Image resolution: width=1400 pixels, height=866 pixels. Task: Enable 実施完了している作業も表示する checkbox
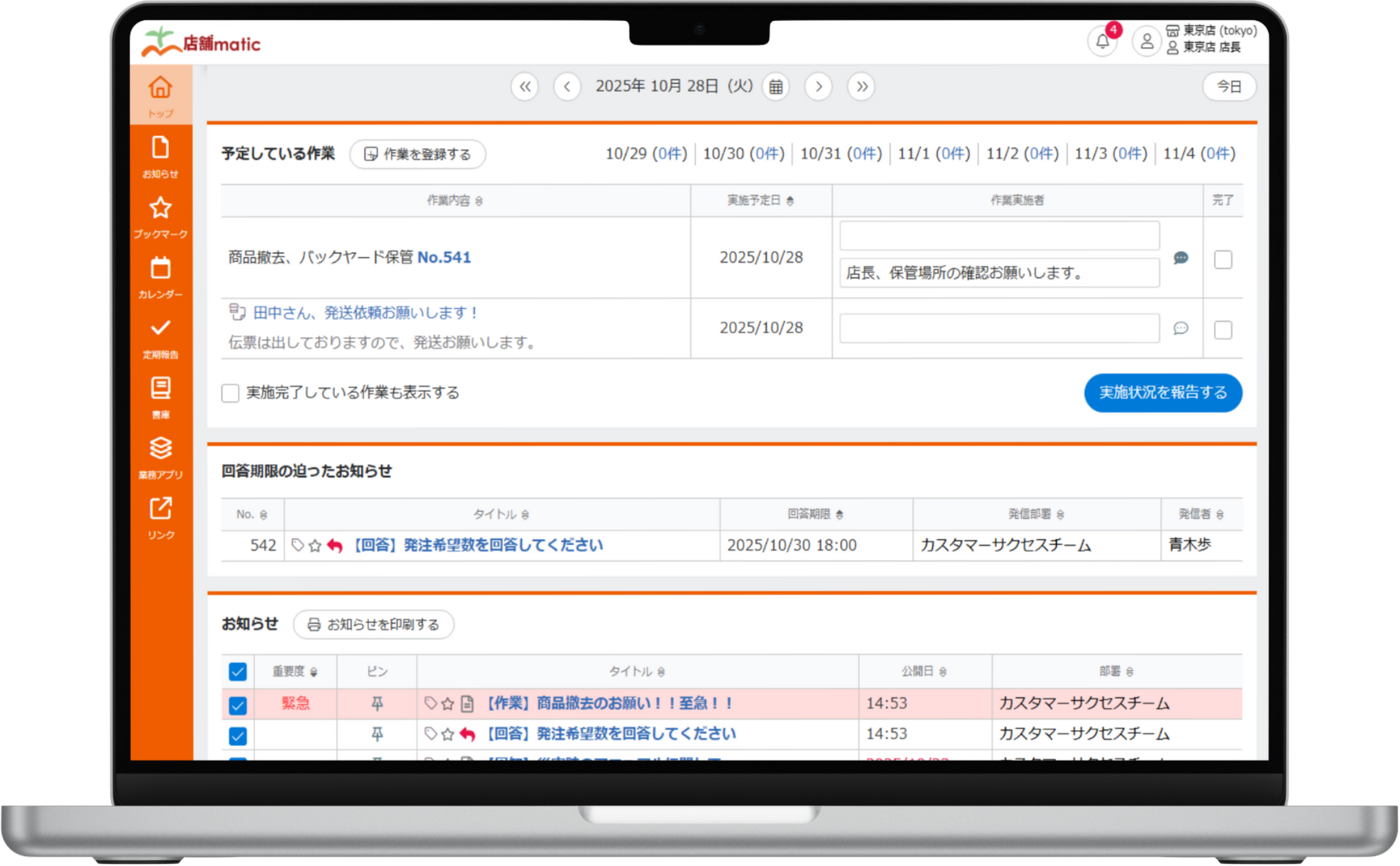click(x=230, y=392)
